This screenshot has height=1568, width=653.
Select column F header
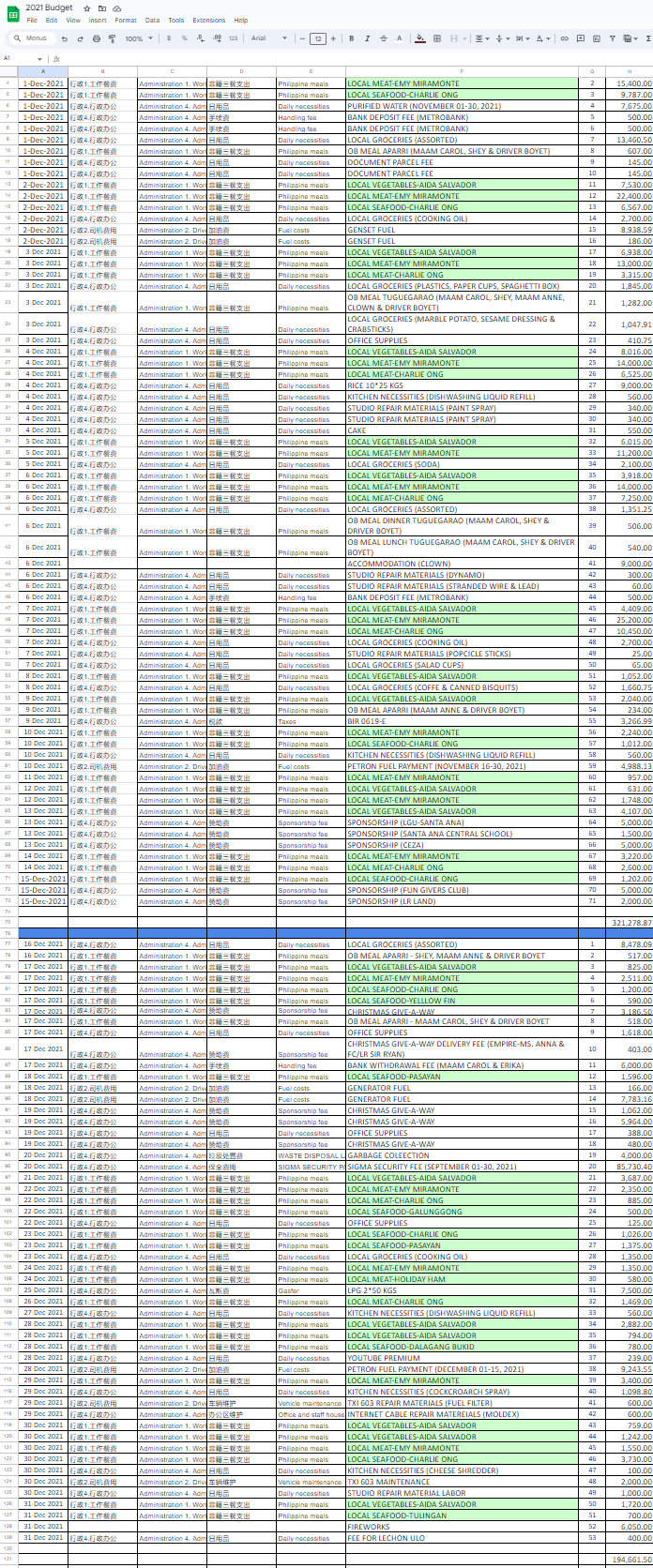tap(462, 71)
